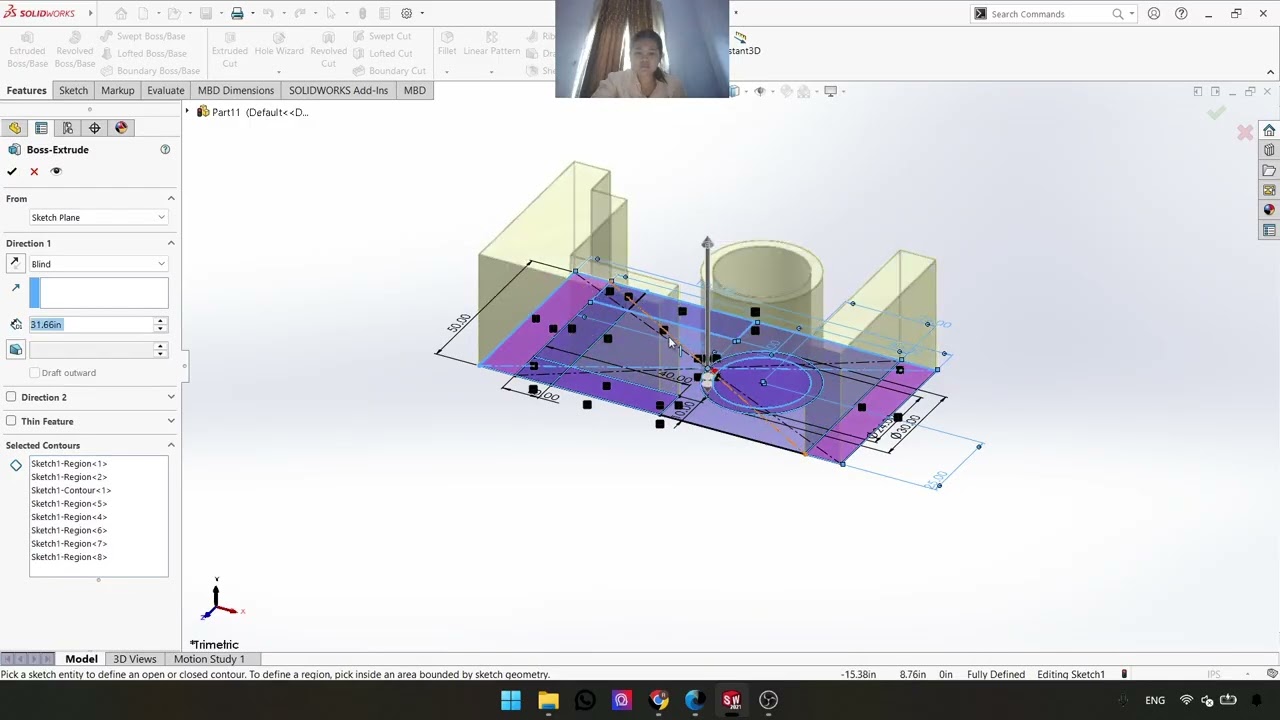
Task: Open the Blind end condition dropdown
Action: (98, 264)
